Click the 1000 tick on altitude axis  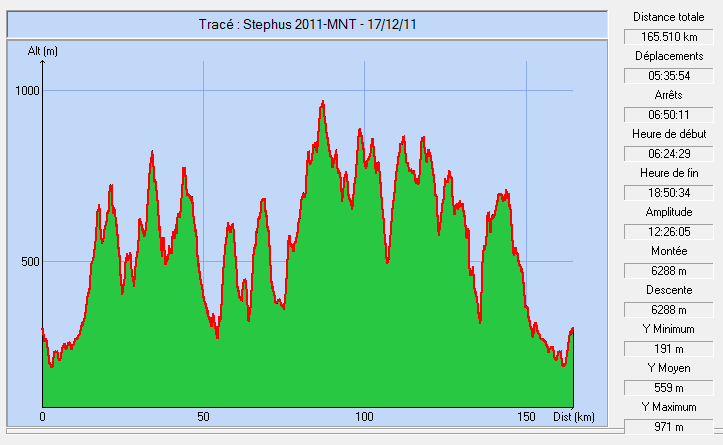pyautogui.click(x=25, y=91)
